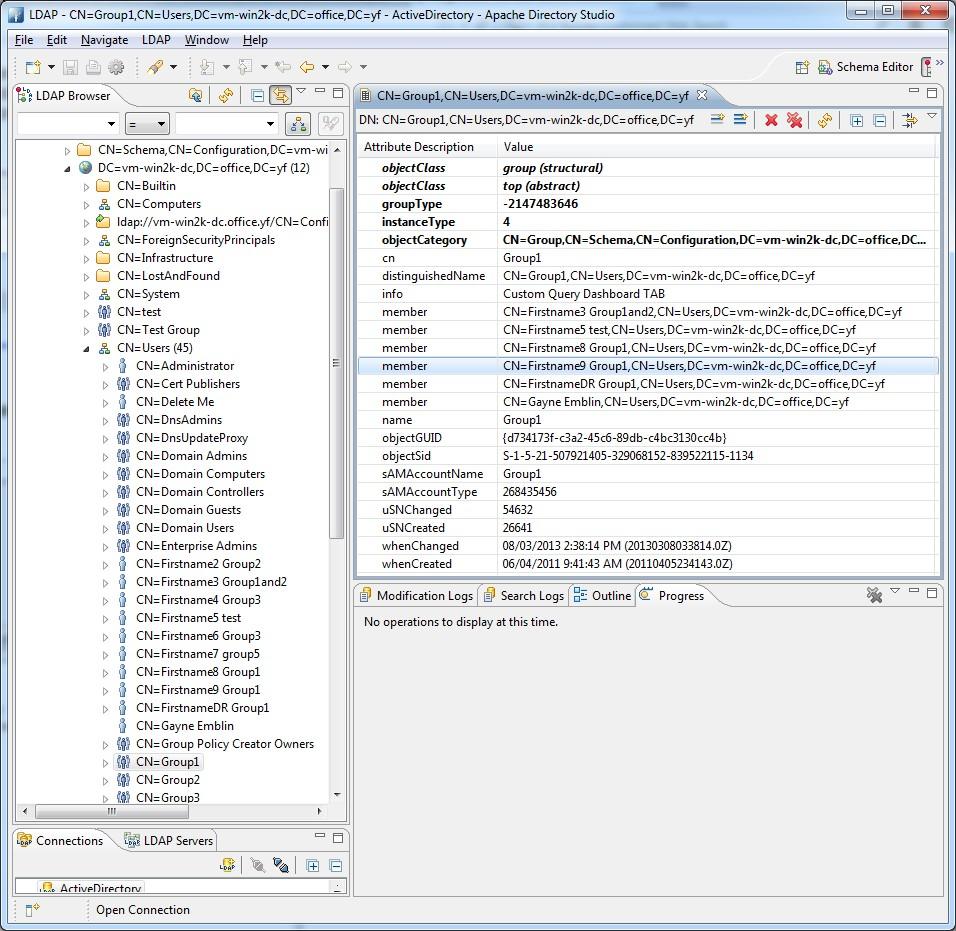Close the CN=Group1 editor tab

702,95
